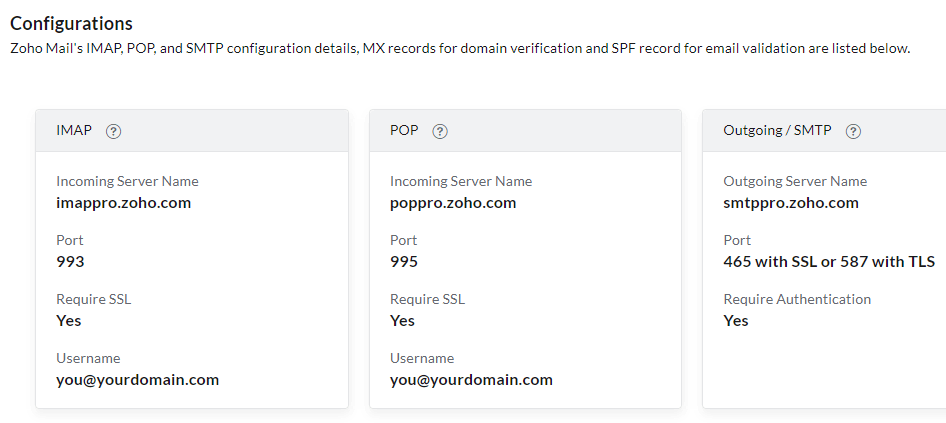The image size is (946, 423).
Task: Click the help icon next to POP
Action: pos(440,131)
